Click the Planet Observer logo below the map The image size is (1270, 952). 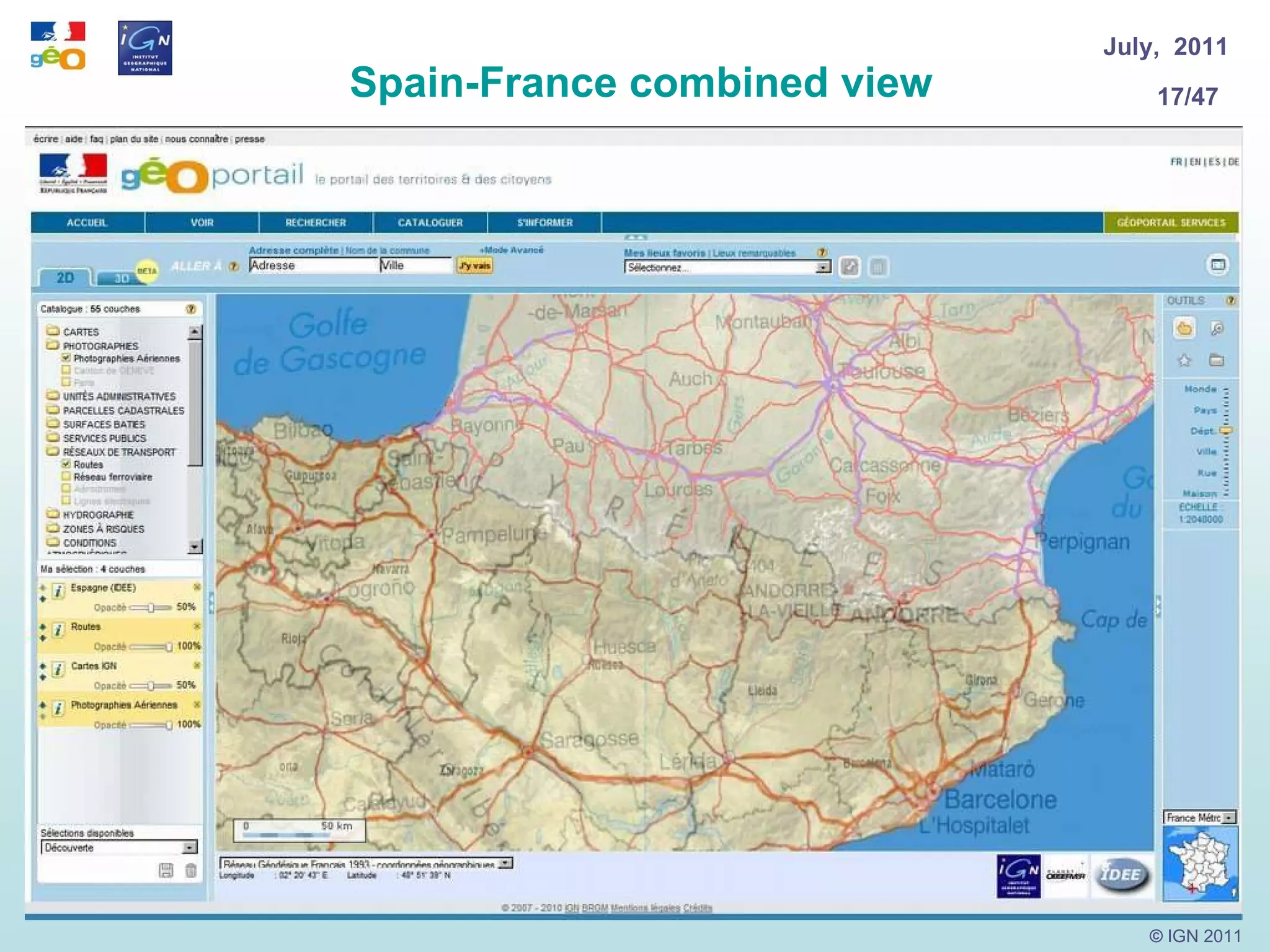[1066, 875]
